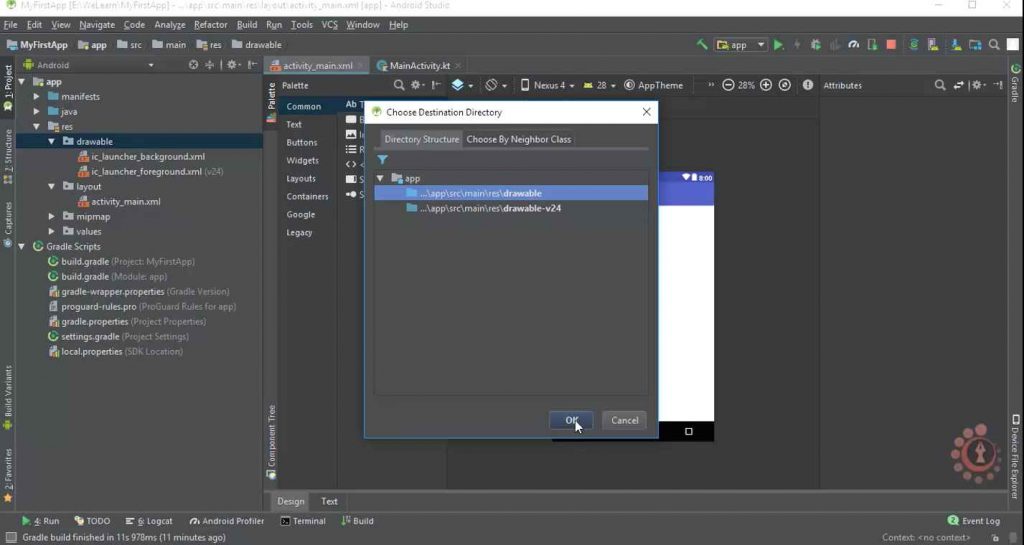
Task: Expand the manifests folder in project tree
Action: (x=37, y=97)
